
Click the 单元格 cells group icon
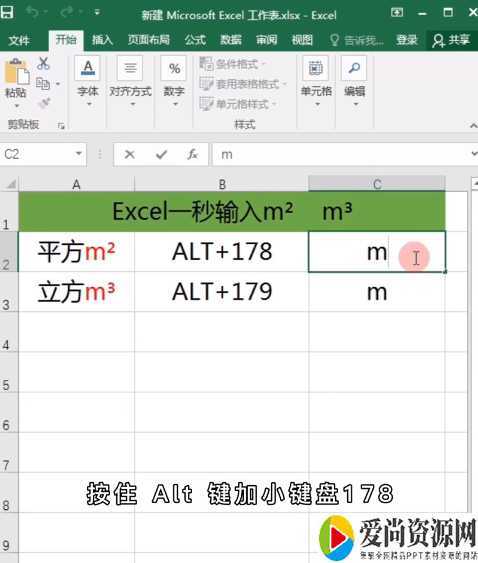click(x=315, y=68)
